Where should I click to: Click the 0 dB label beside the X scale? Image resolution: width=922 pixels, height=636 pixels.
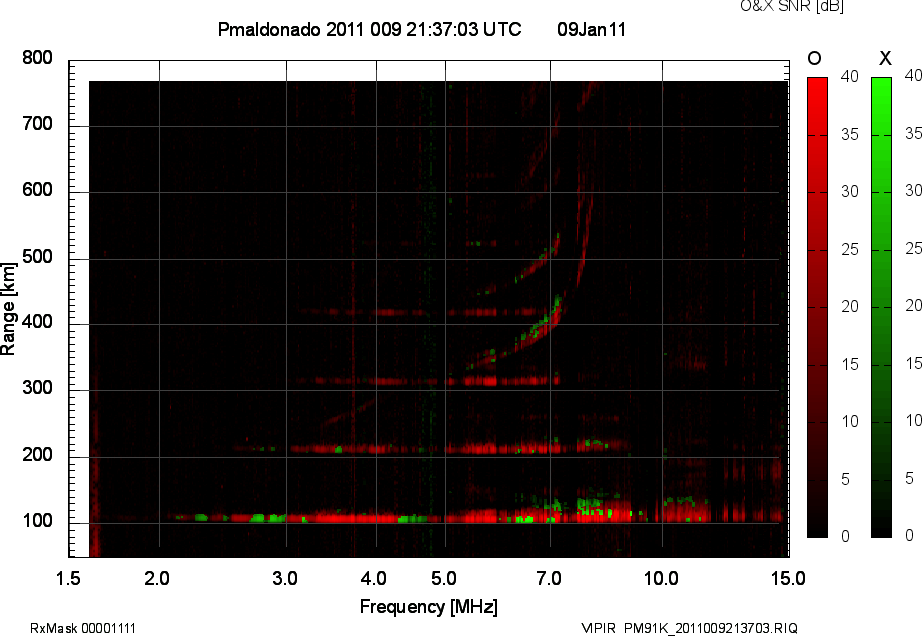[x=909, y=535]
